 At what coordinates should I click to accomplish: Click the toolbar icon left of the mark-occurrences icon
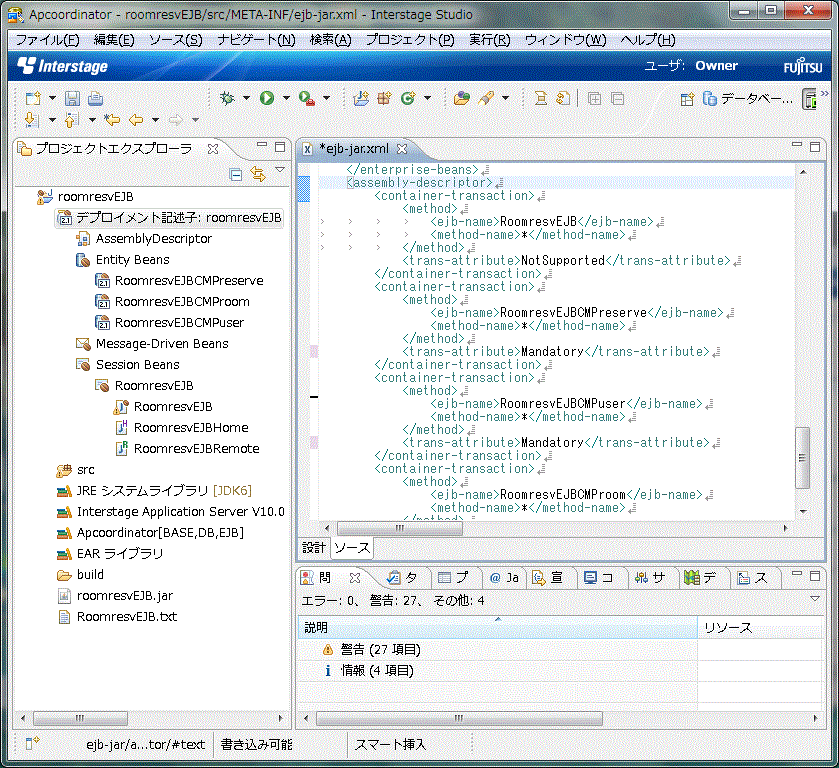tap(540, 98)
